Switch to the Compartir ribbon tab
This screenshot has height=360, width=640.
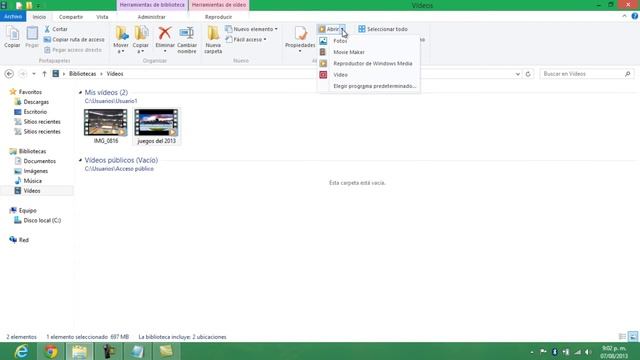71,17
